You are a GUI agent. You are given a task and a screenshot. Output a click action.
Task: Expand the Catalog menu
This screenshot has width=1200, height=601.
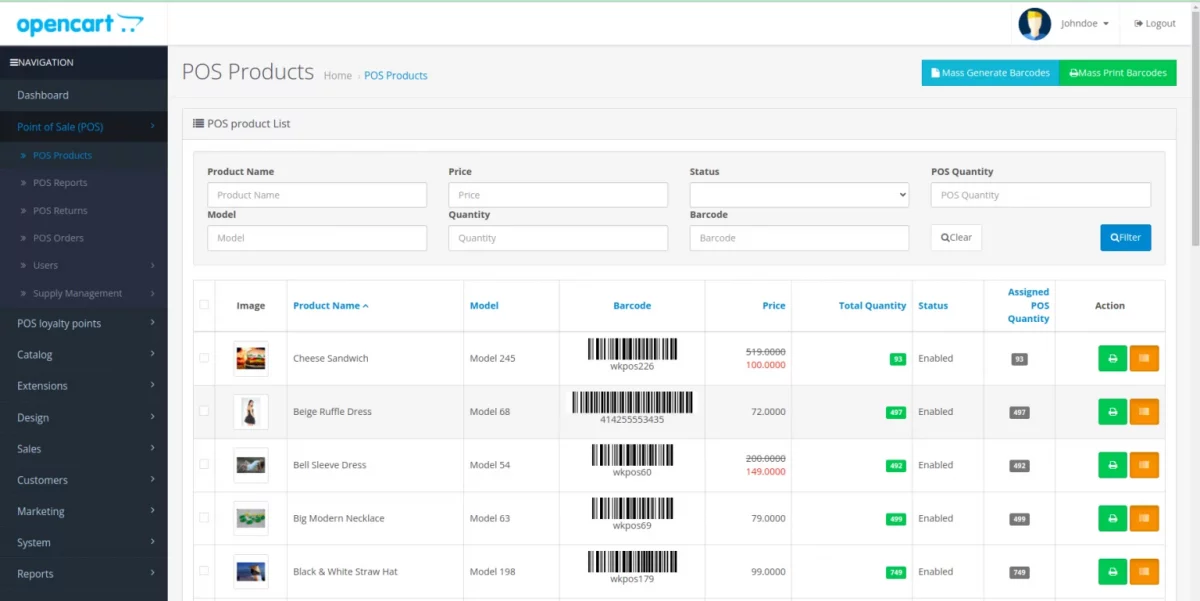pos(83,354)
